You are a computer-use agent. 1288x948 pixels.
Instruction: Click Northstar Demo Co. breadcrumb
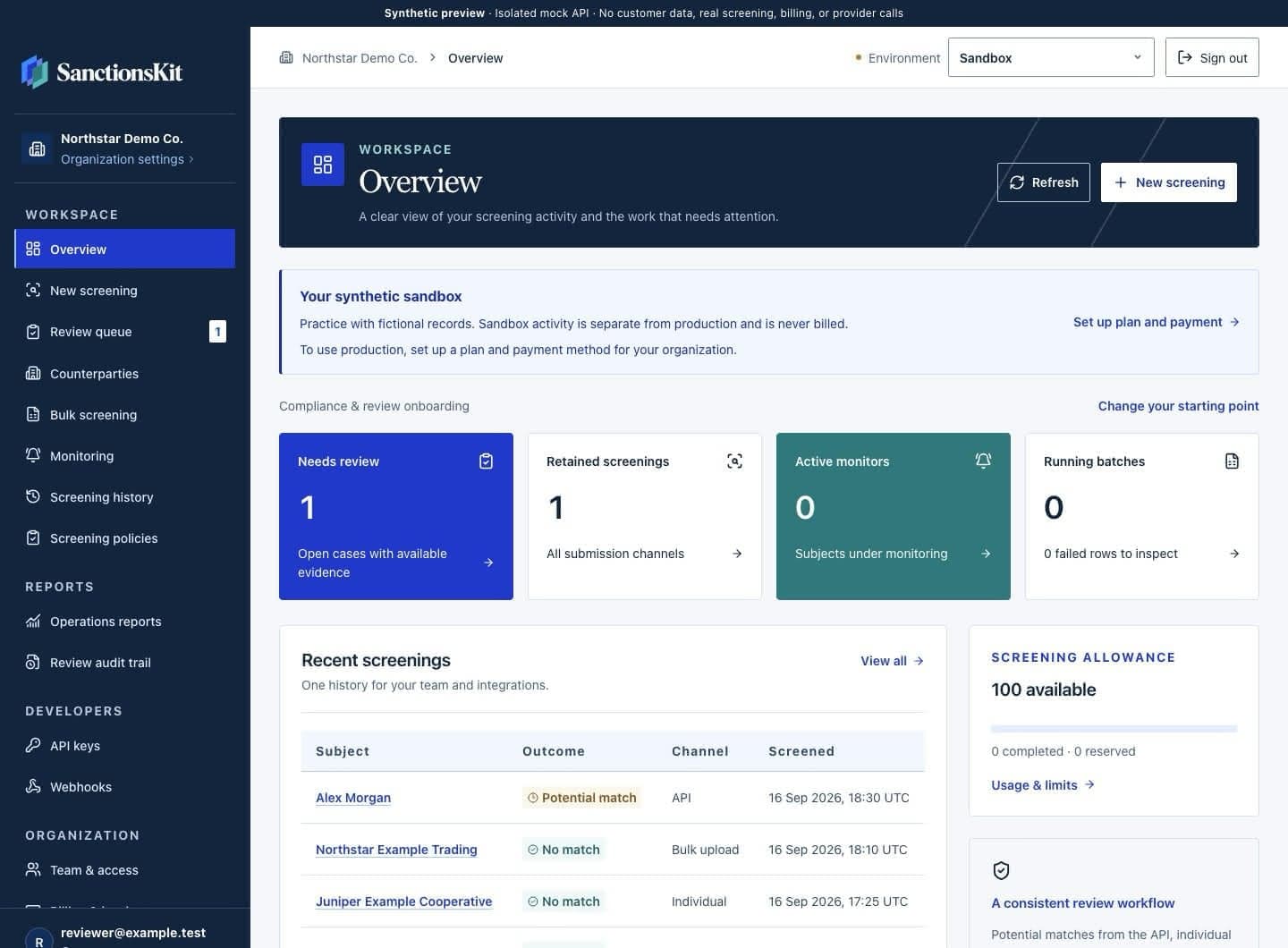[360, 58]
